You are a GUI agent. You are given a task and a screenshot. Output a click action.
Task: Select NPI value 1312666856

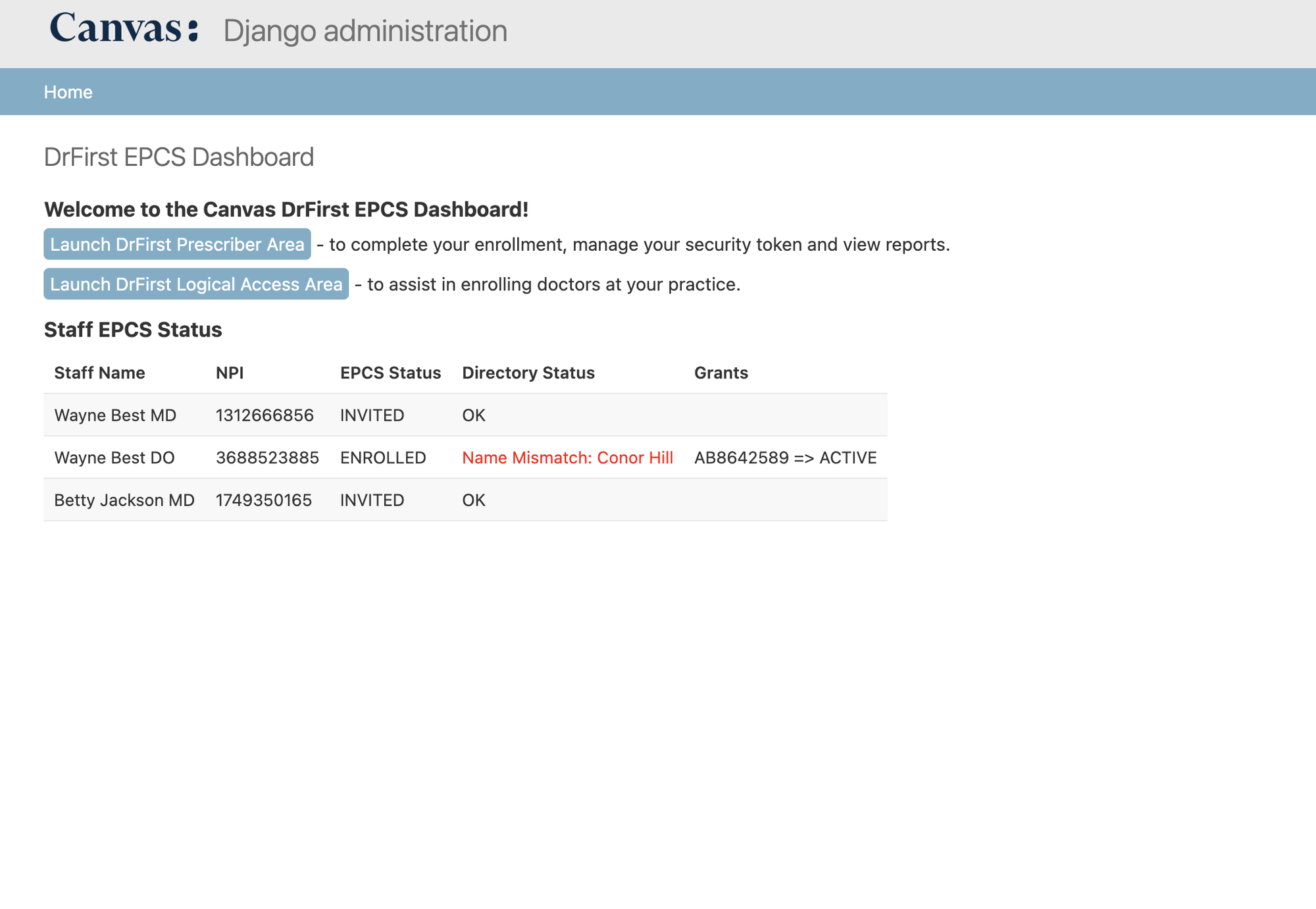coord(265,415)
